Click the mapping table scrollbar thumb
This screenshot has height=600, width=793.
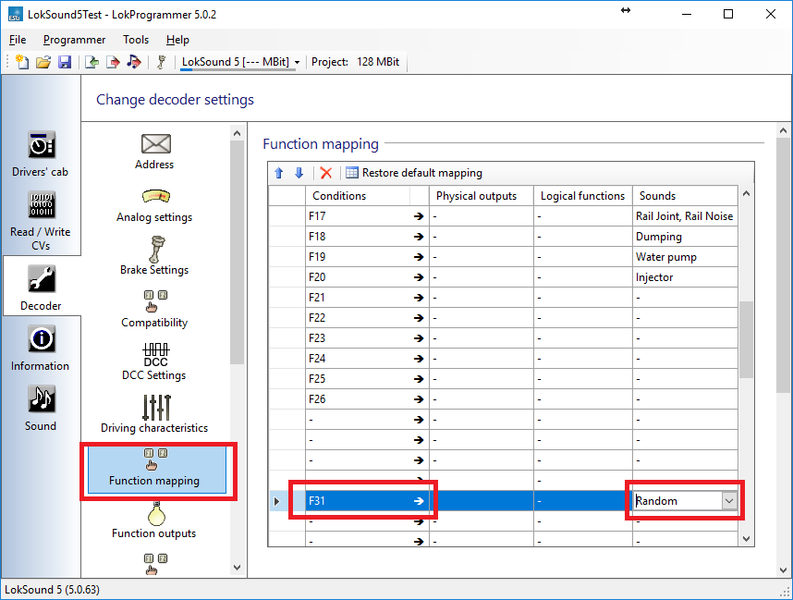(x=746, y=339)
